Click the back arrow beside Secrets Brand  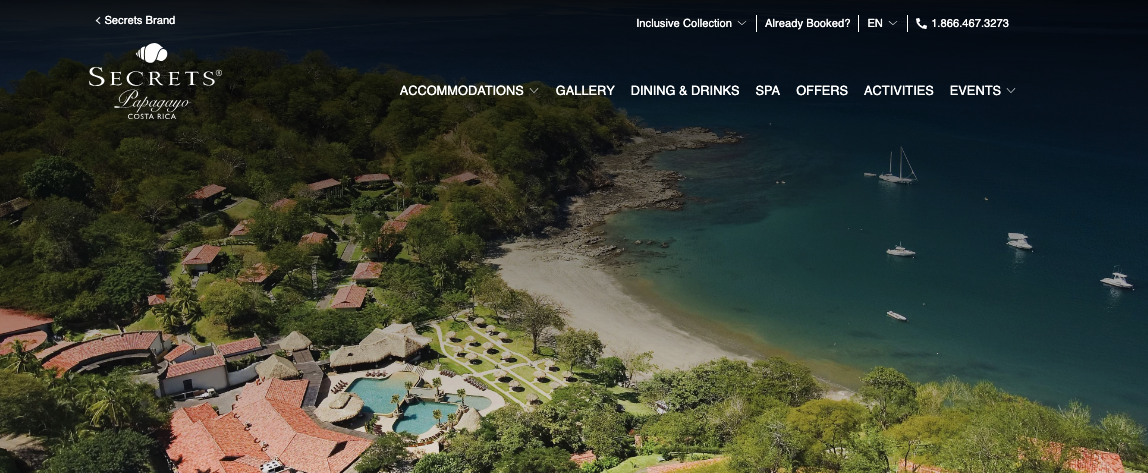pos(98,21)
